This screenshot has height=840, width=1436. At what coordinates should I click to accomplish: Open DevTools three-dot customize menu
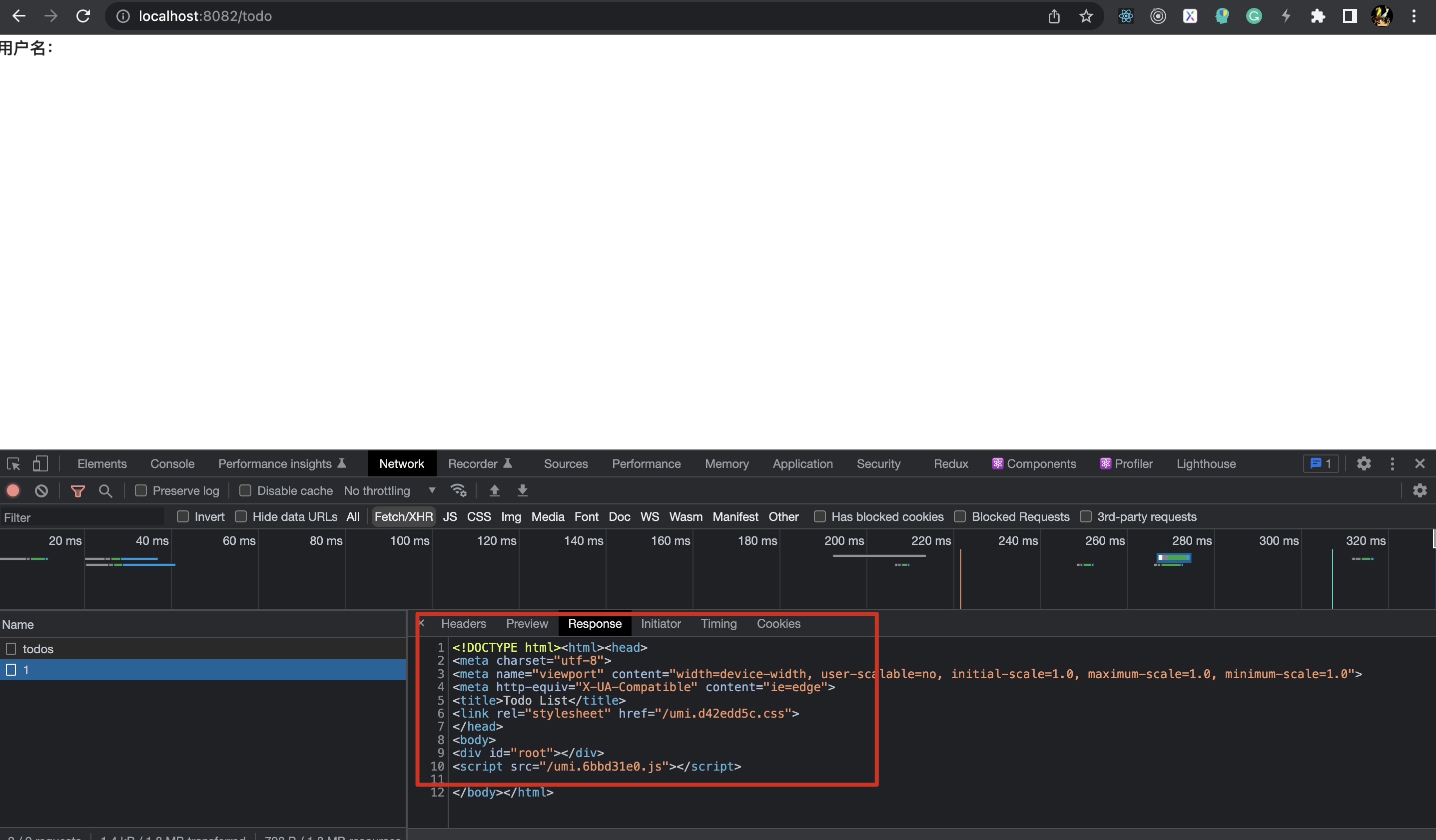[x=1392, y=463]
